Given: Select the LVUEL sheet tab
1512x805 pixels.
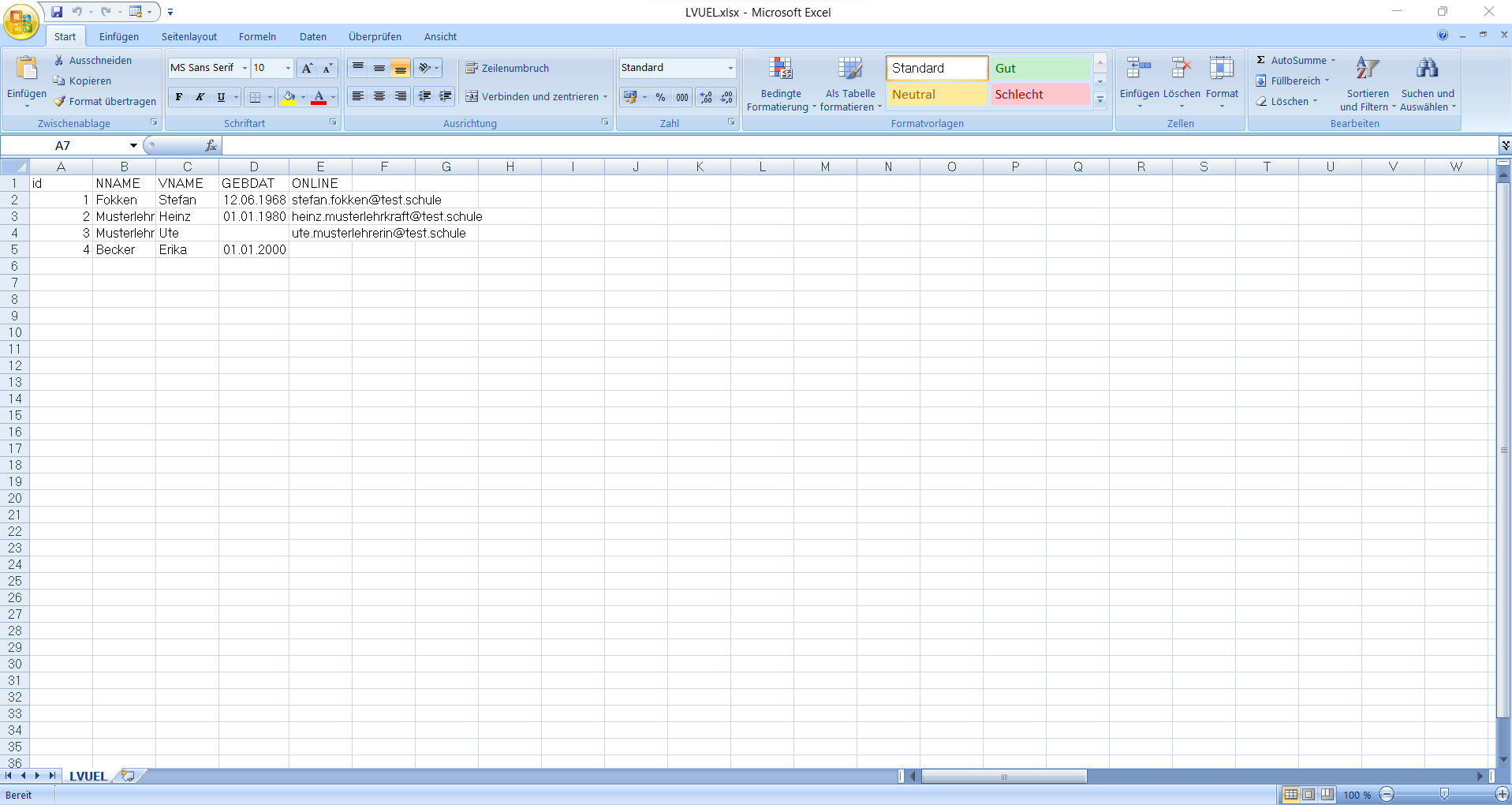Looking at the screenshot, I should pos(88,776).
